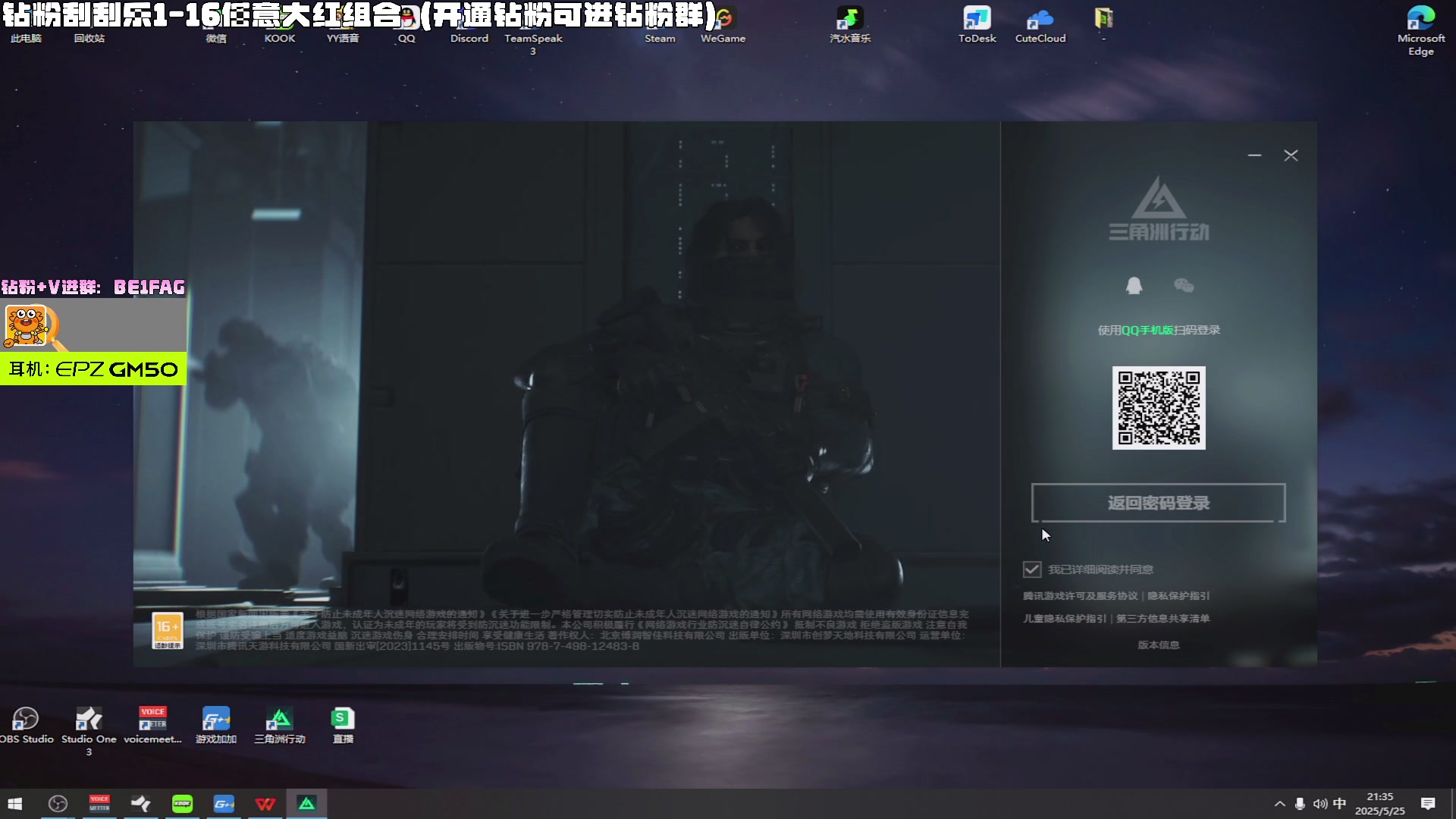Click the microphone tray icon
The image size is (1456, 819).
(1300, 804)
